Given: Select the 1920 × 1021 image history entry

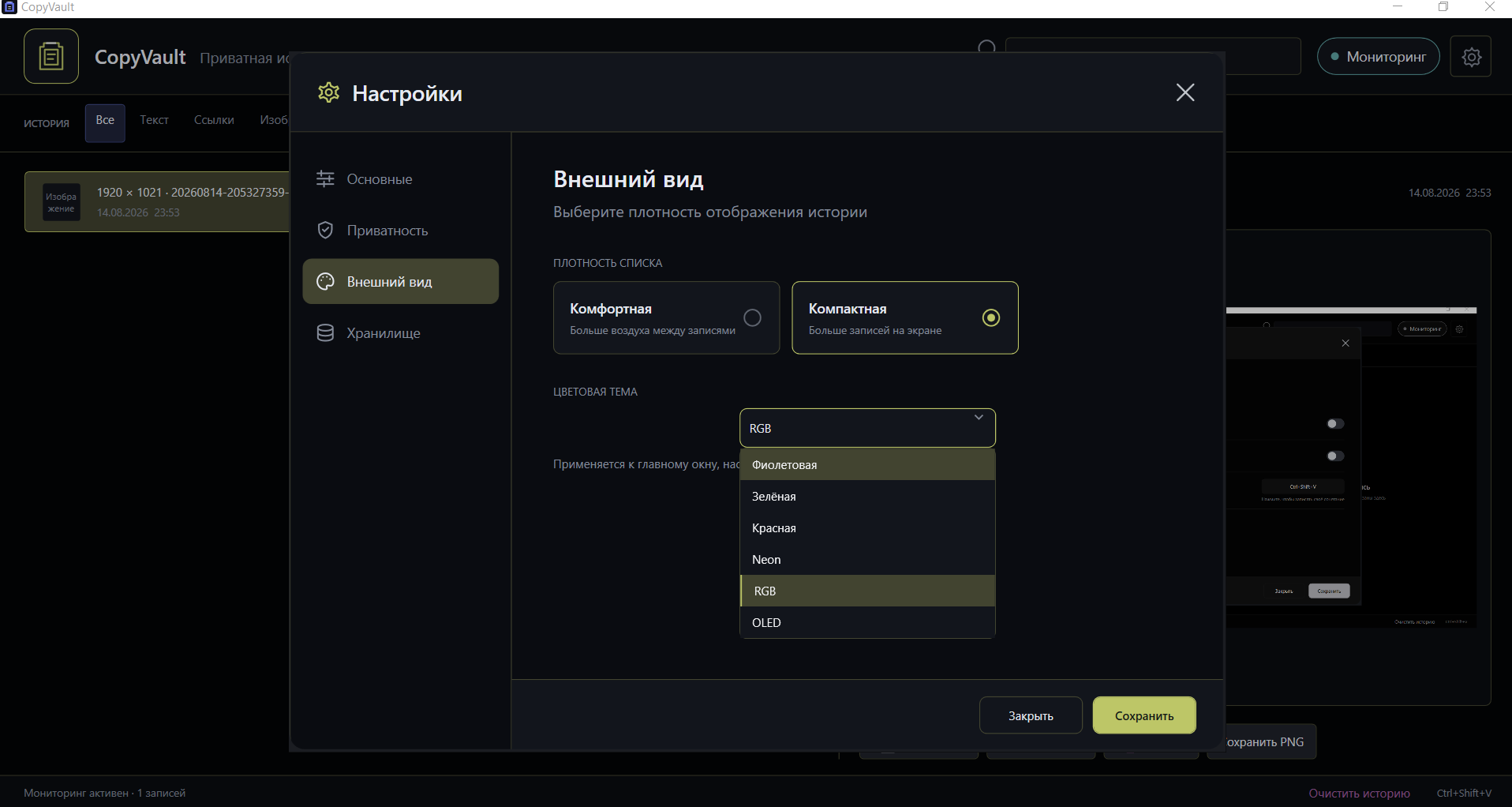Looking at the screenshot, I should point(158,201).
